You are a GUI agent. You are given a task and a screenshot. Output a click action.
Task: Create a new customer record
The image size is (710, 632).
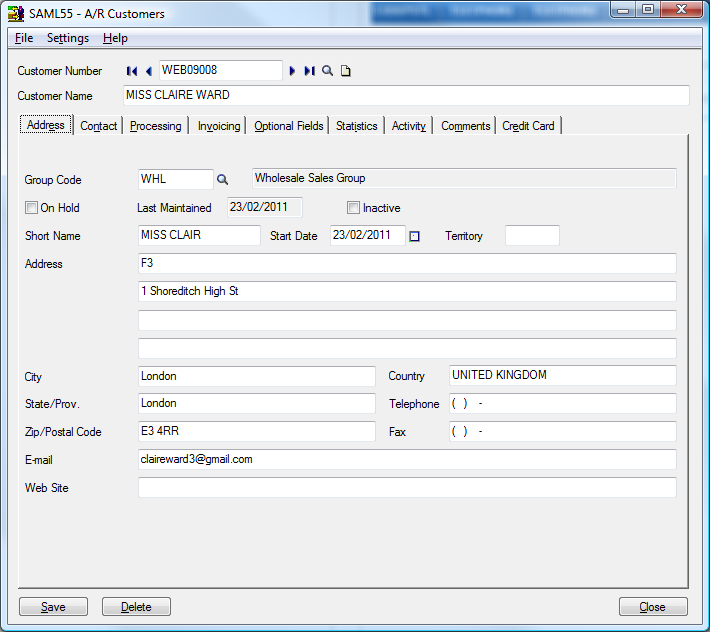[346, 71]
